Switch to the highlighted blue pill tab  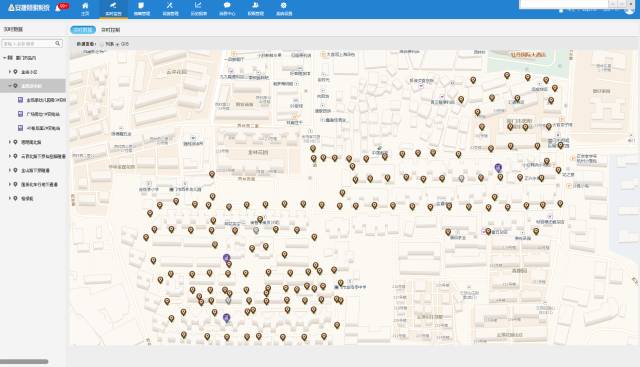(83, 30)
